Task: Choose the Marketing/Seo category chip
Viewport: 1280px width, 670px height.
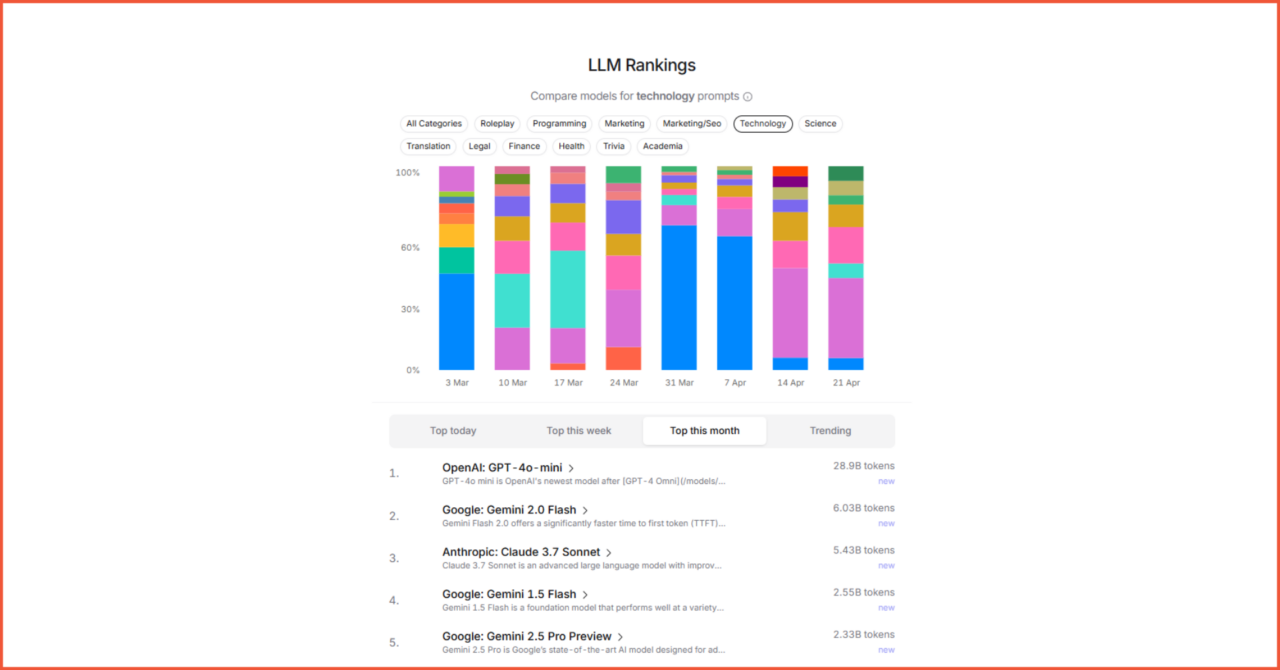Action: [691, 124]
